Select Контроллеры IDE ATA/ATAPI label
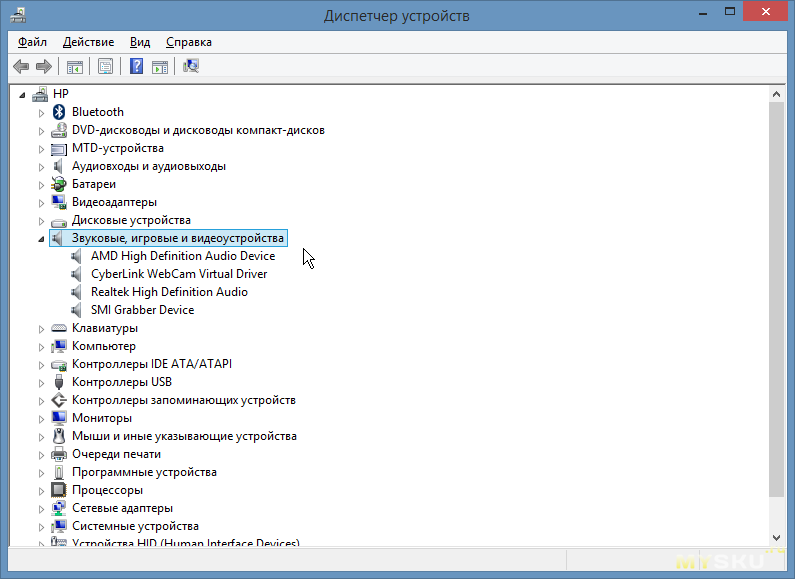 (x=152, y=364)
